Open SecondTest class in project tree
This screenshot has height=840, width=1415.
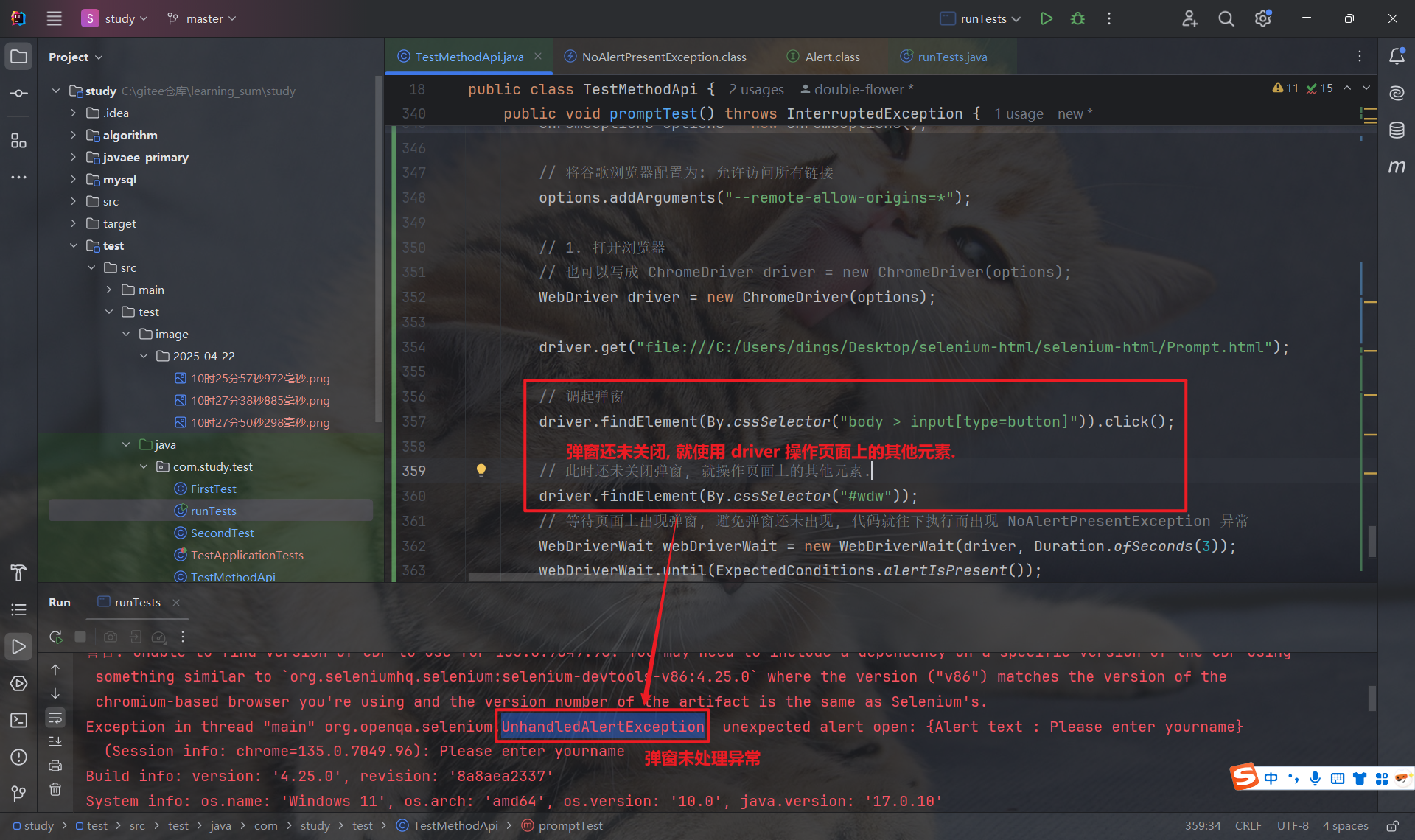pyautogui.click(x=222, y=533)
